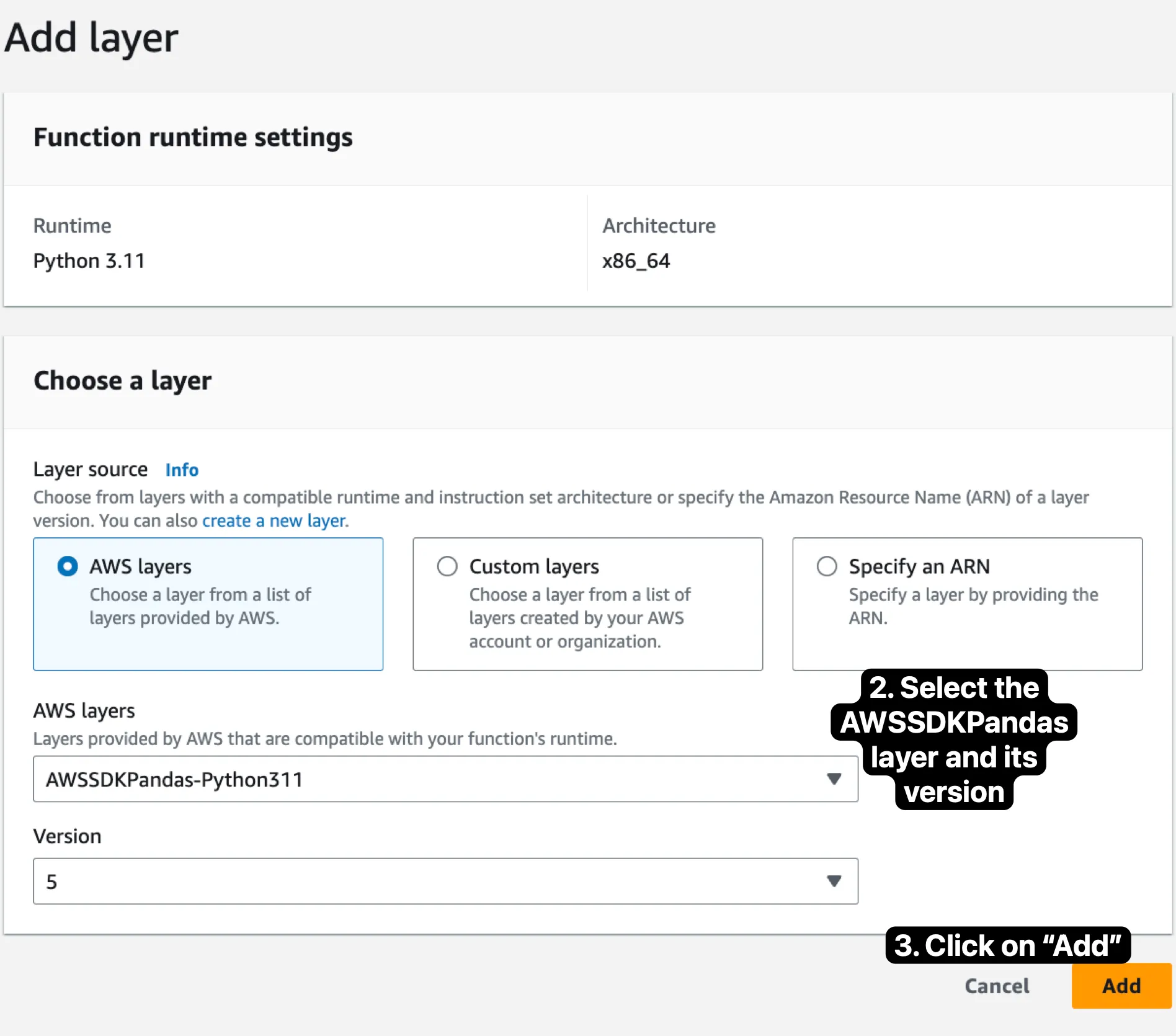Open the AWSSDKPandas-Python311 layer dropdown

pyautogui.click(x=434, y=779)
